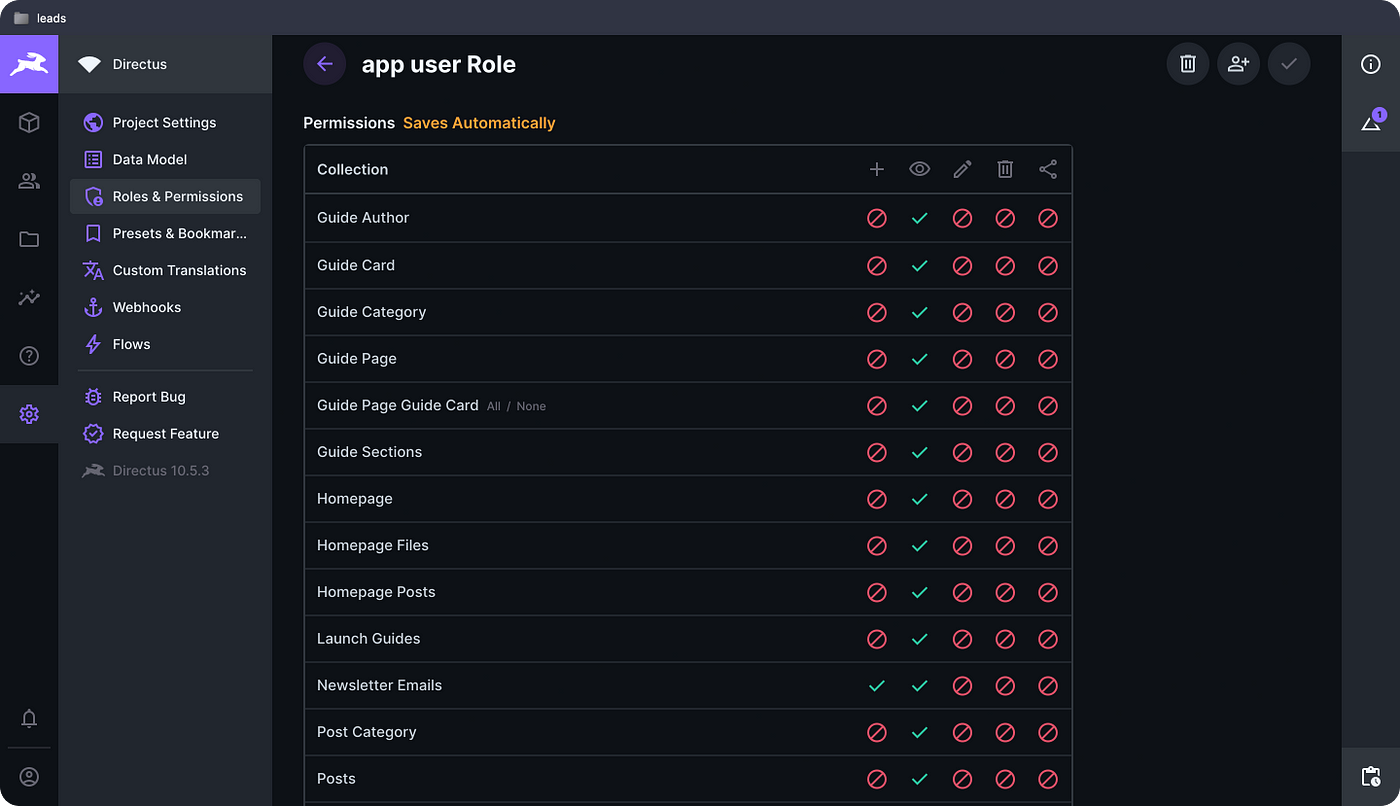Open the notifications bell
Viewport: 1400px width, 806px height.
tap(29, 718)
